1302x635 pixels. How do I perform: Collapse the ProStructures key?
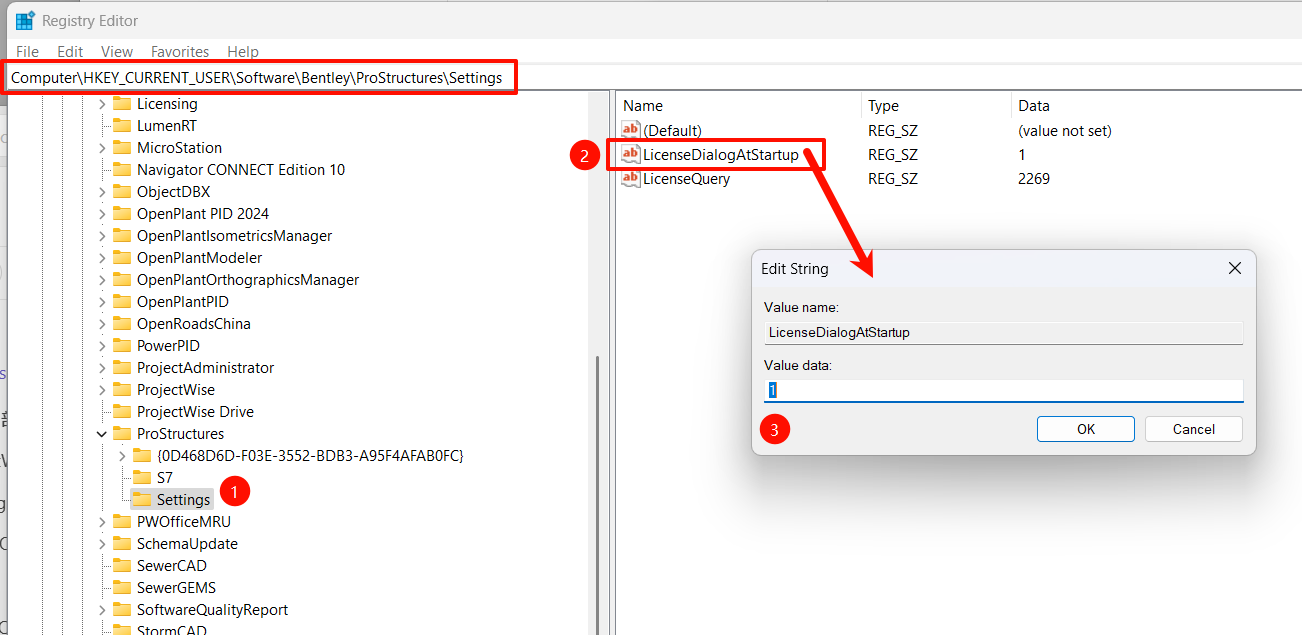(x=102, y=434)
